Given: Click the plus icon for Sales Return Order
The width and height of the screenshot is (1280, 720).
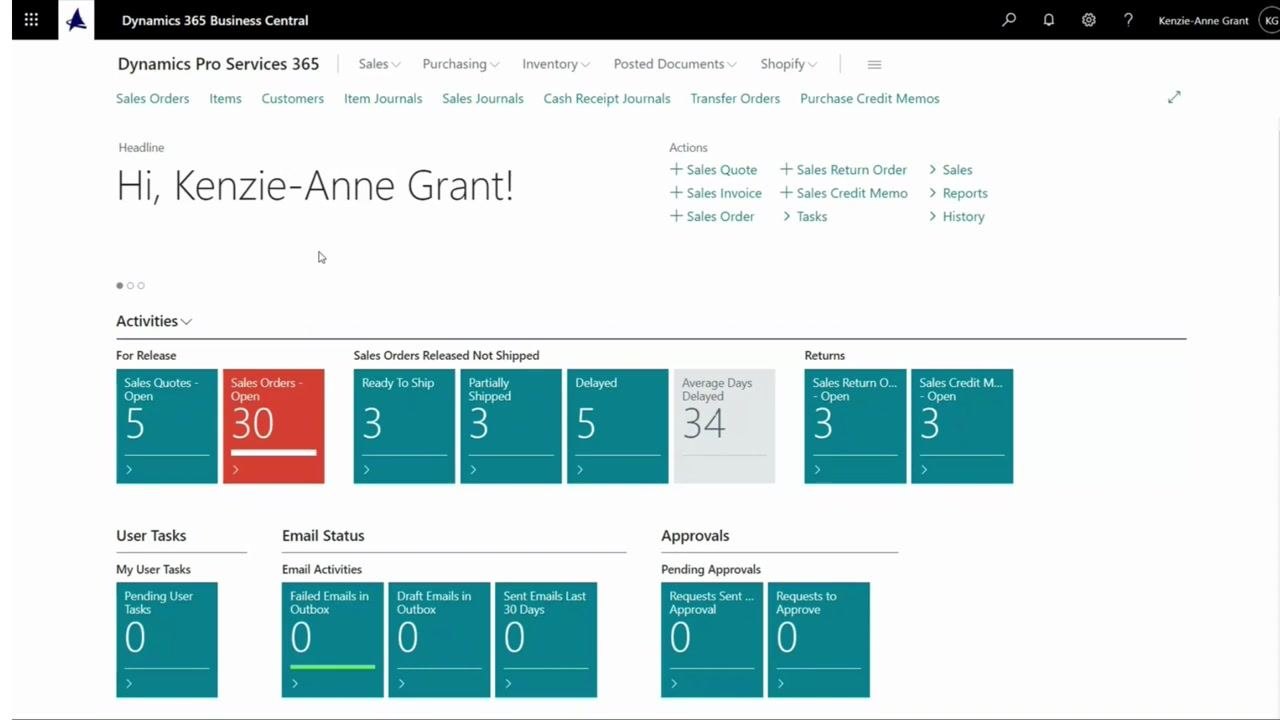Looking at the screenshot, I should point(786,170).
